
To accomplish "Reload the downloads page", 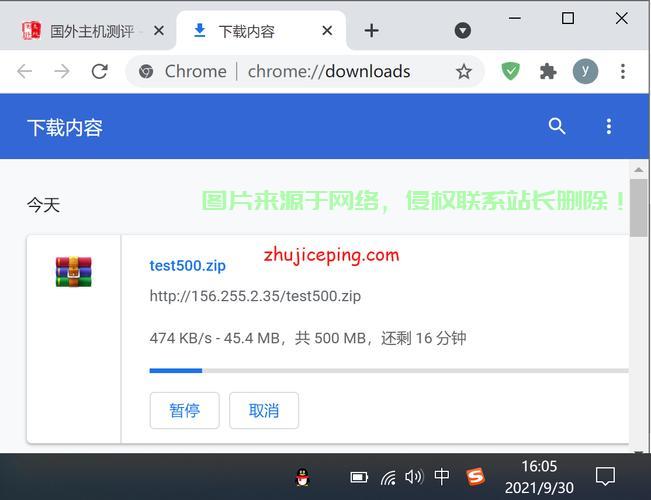I will (99, 71).
